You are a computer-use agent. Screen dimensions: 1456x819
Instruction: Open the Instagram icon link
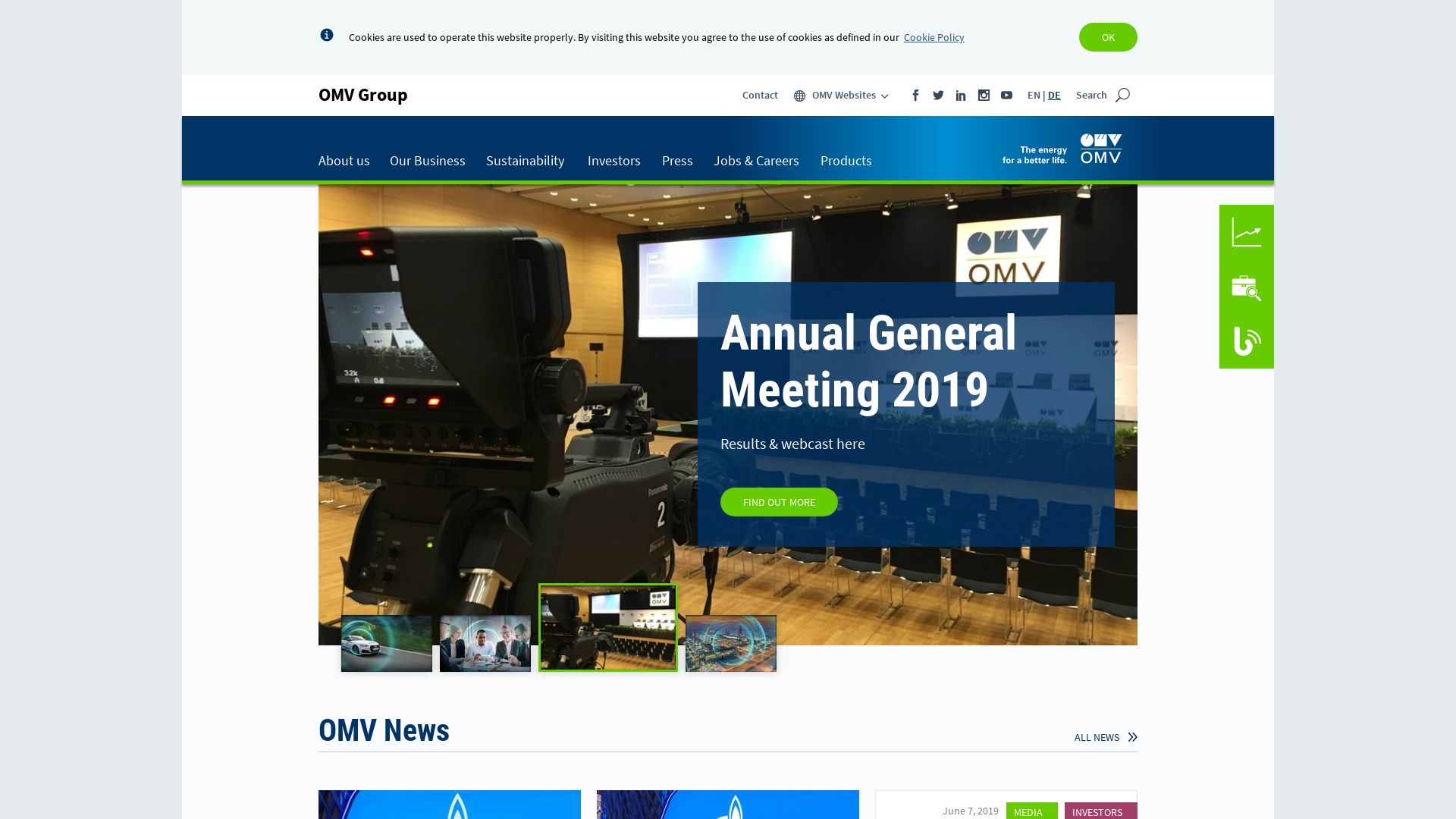(984, 96)
